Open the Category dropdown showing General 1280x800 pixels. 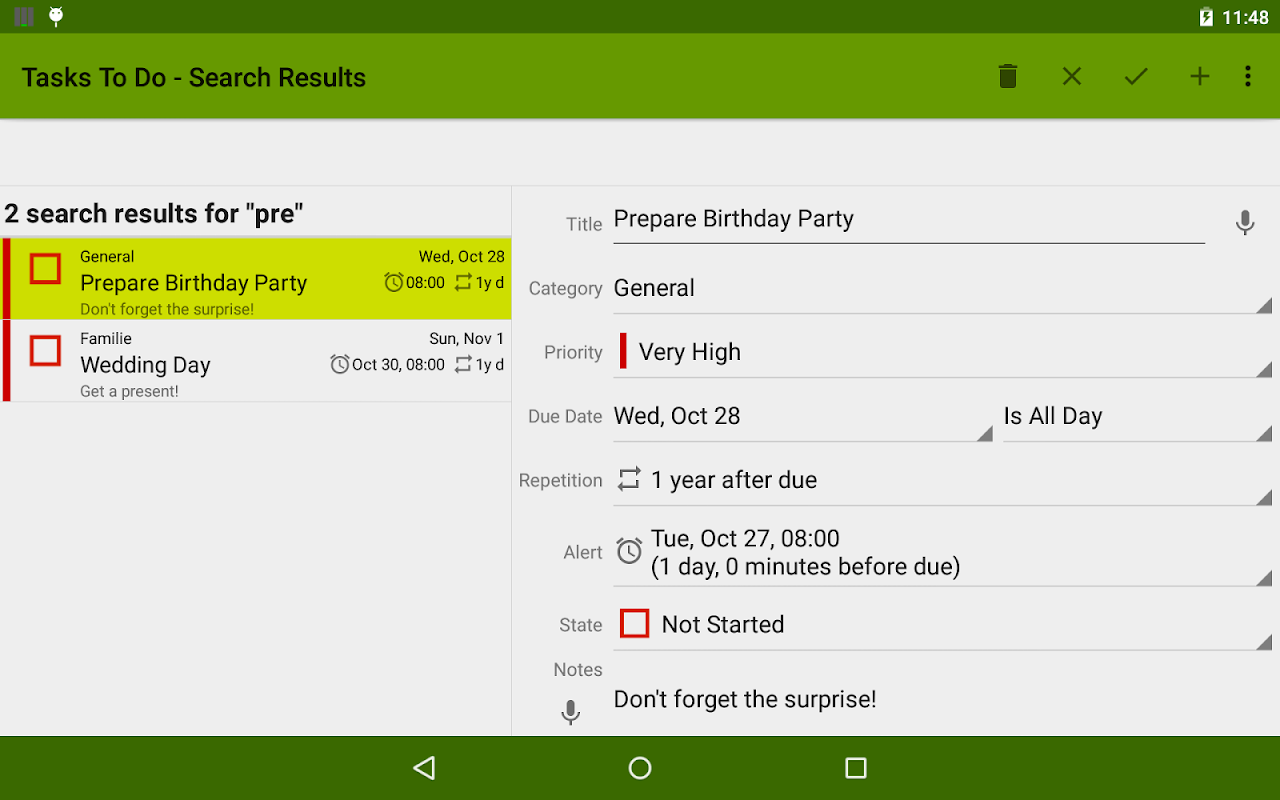click(942, 289)
